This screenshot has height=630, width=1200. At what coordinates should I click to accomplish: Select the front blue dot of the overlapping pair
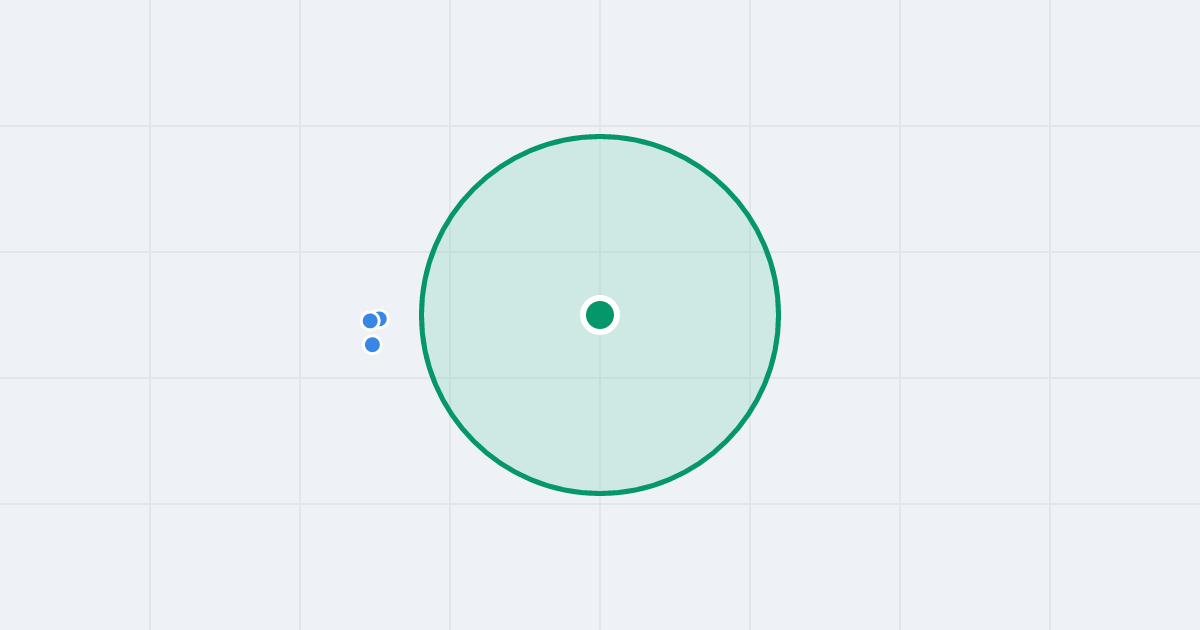[x=370, y=321]
